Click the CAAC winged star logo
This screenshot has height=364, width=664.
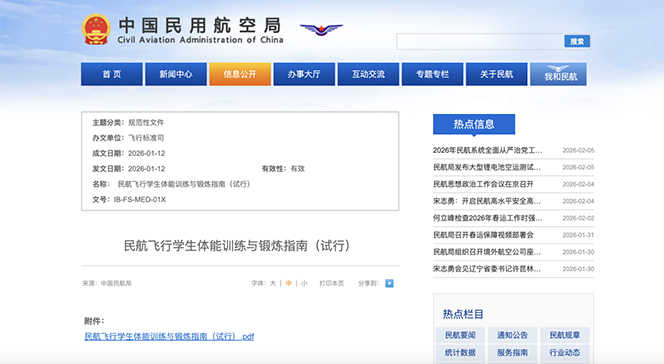click(321, 29)
